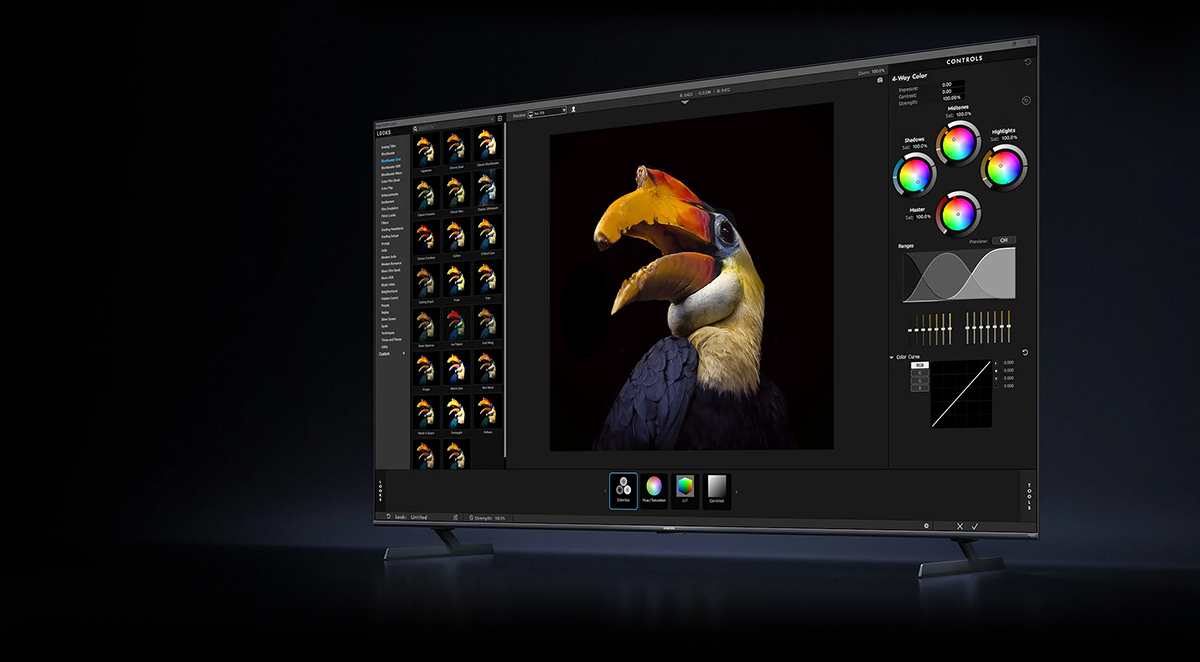Open settings via the gear icon
This screenshot has height=662, width=1200.
pyautogui.click(x=926, y=525)
